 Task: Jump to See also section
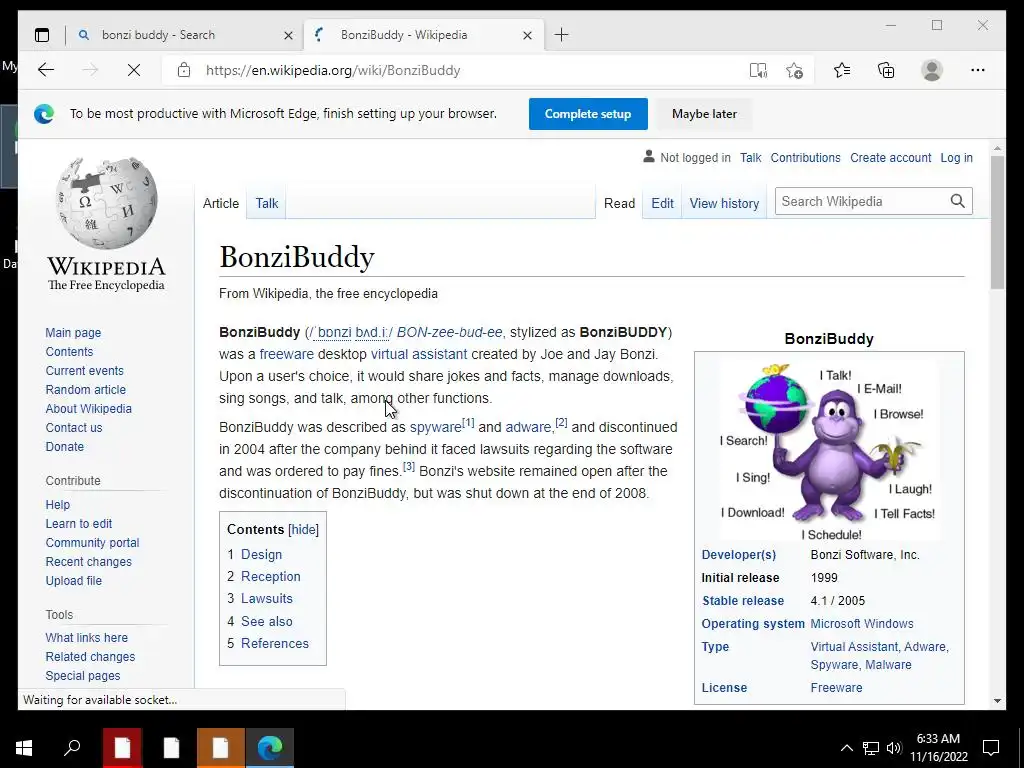click(266, 621)
